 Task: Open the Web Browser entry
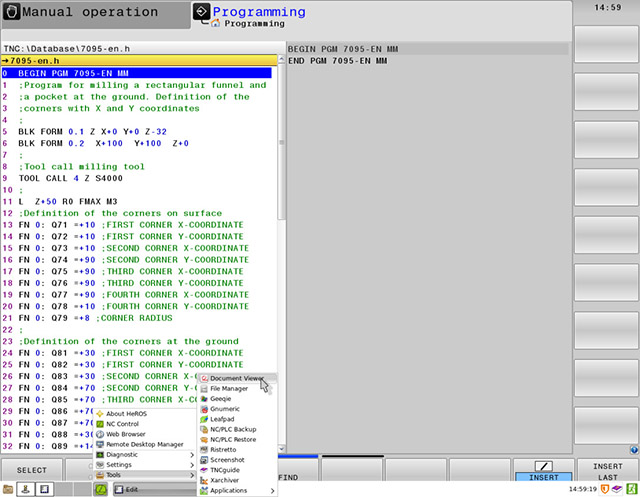(126, 434)
